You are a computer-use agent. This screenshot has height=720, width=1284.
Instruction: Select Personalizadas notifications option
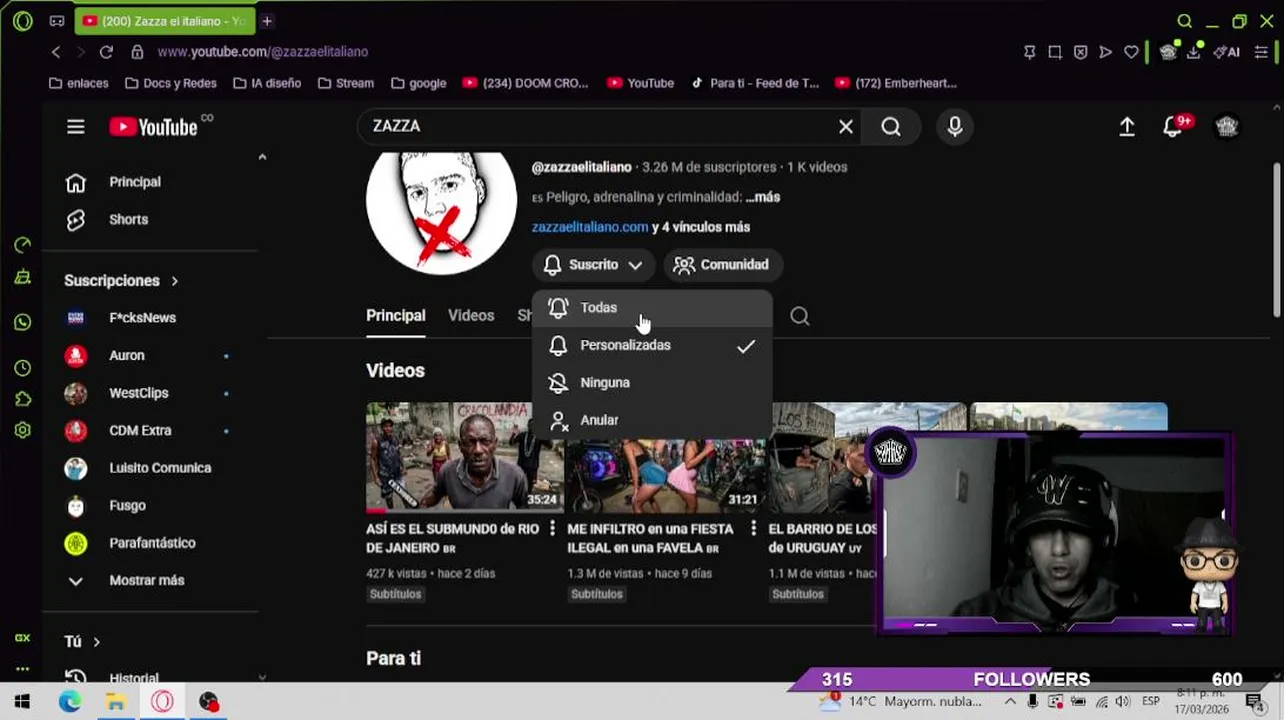pos(652,345)
